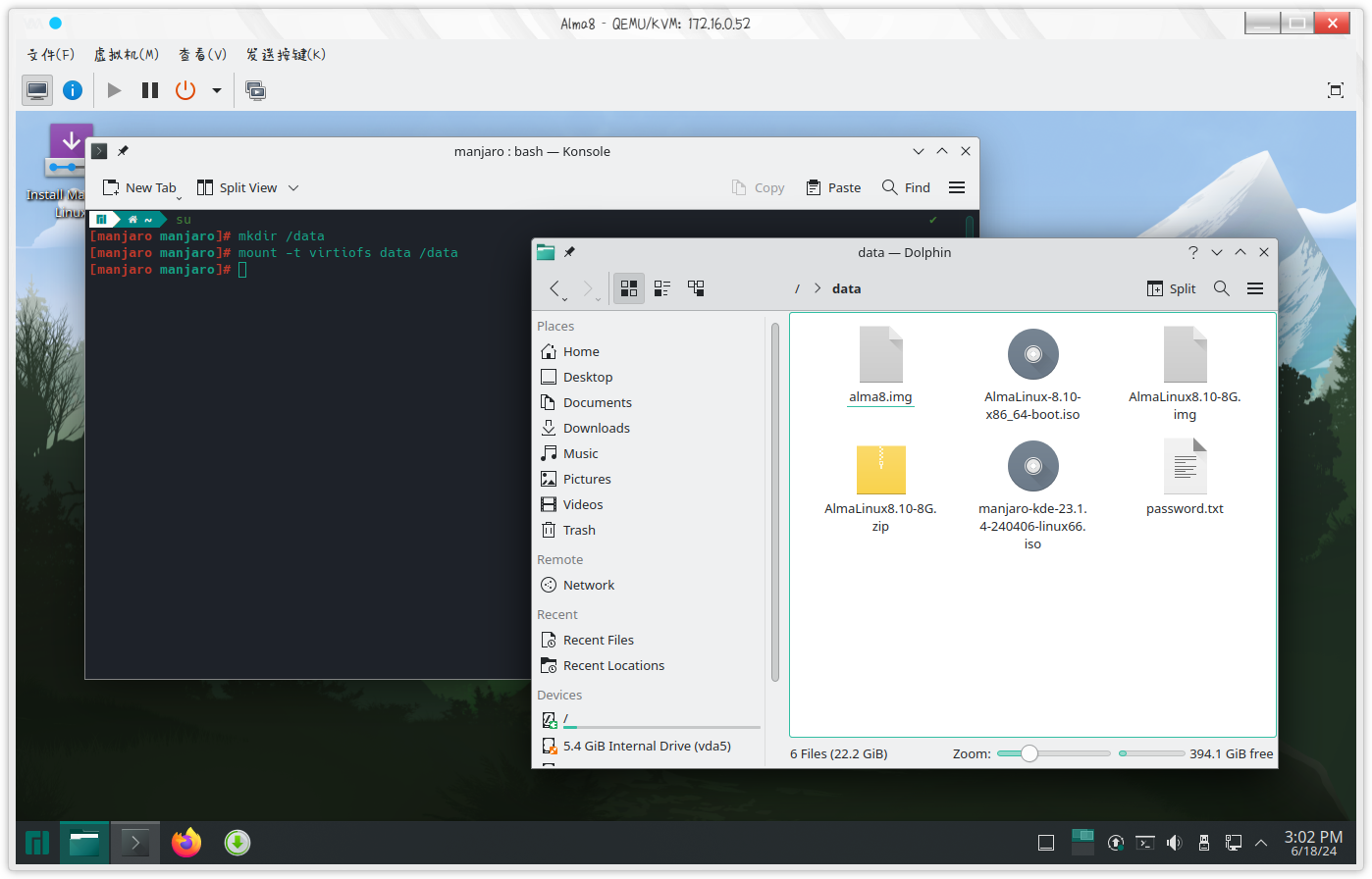Screen dimensions: 1372x879
Task: Switch Dolphin to Icons view mode
Action: [x=629, y=288]
